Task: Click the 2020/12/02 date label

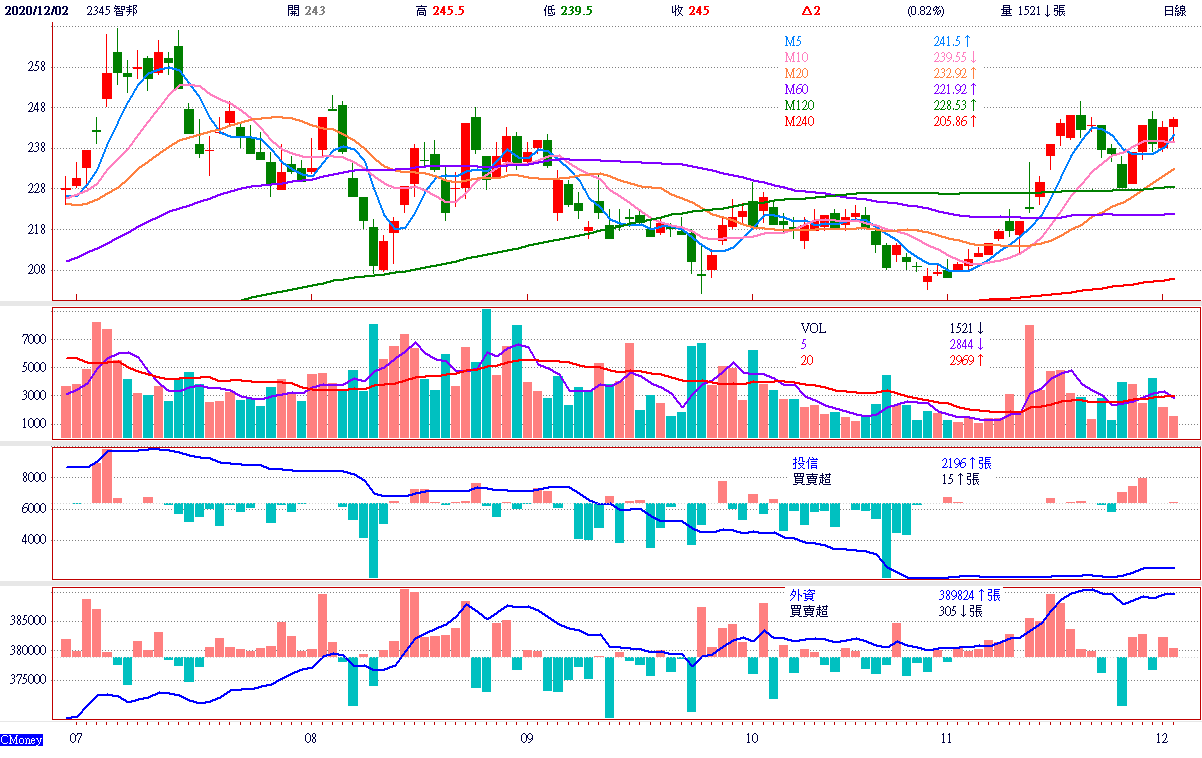Action: coord(36,10)
